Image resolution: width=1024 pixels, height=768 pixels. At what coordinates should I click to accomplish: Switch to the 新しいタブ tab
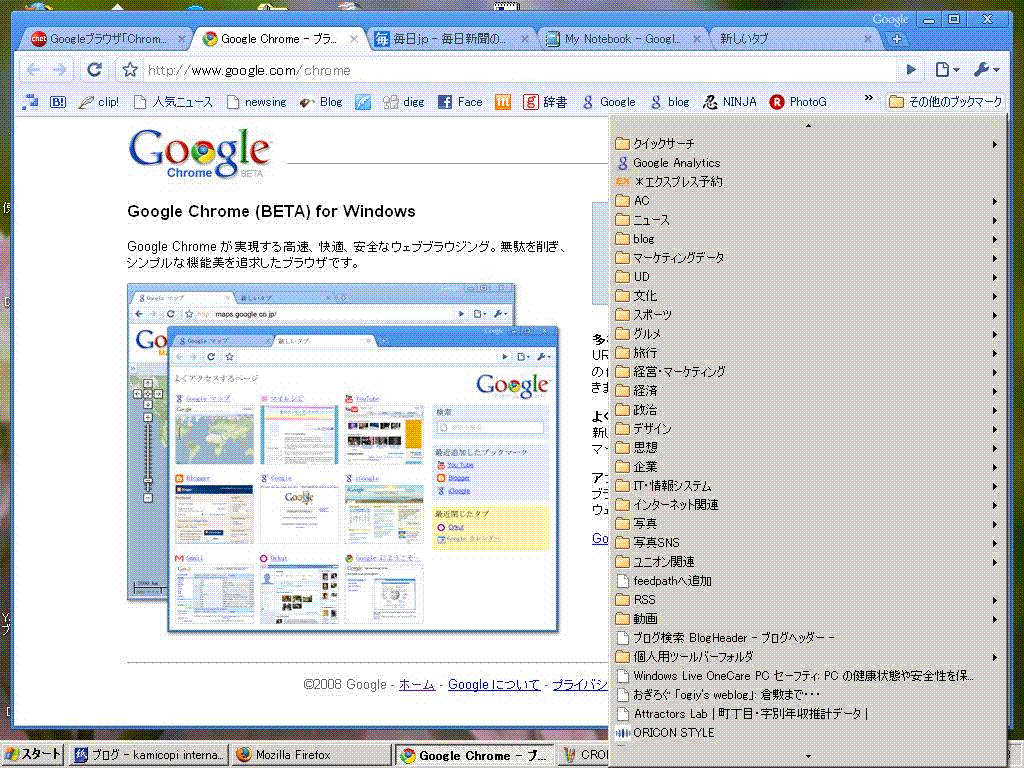793,39
